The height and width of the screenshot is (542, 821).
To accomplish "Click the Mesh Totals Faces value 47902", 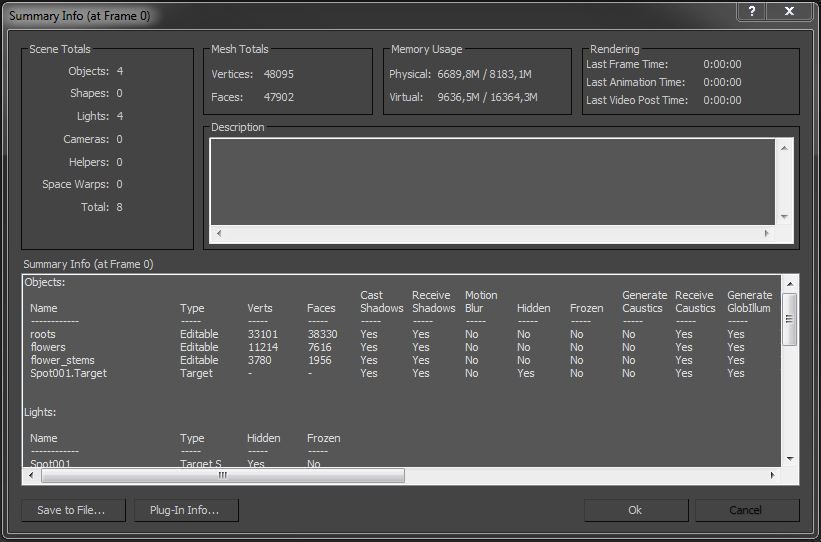I will click(279, 97).
